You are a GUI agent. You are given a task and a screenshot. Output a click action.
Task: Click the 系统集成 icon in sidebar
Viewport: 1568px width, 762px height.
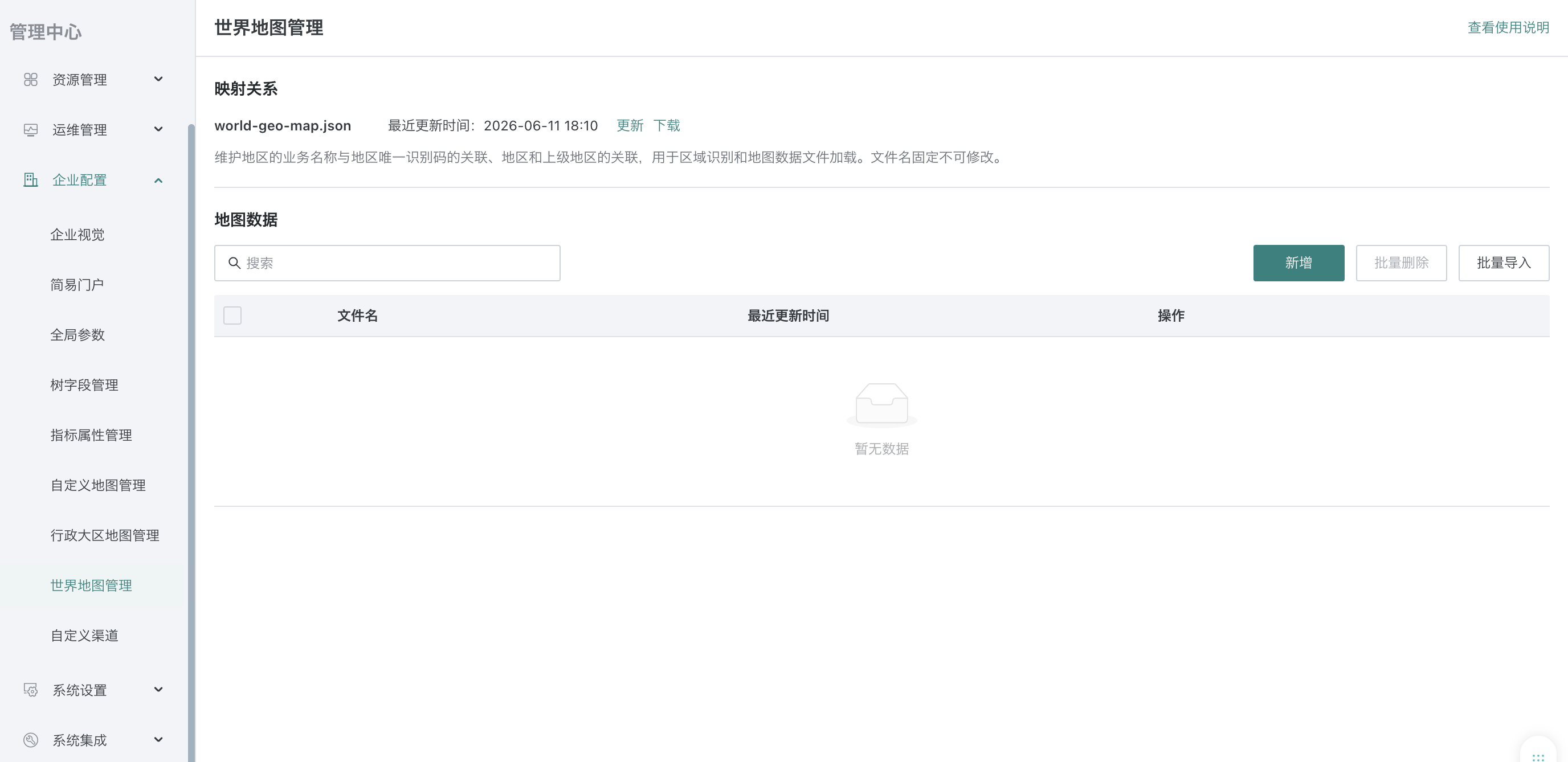click(30, 739)
